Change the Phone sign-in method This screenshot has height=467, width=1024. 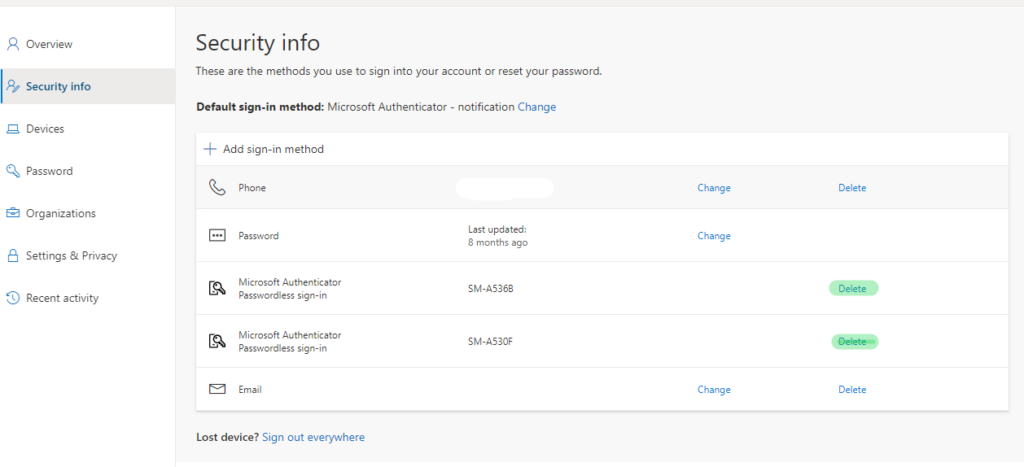point(714,188)
